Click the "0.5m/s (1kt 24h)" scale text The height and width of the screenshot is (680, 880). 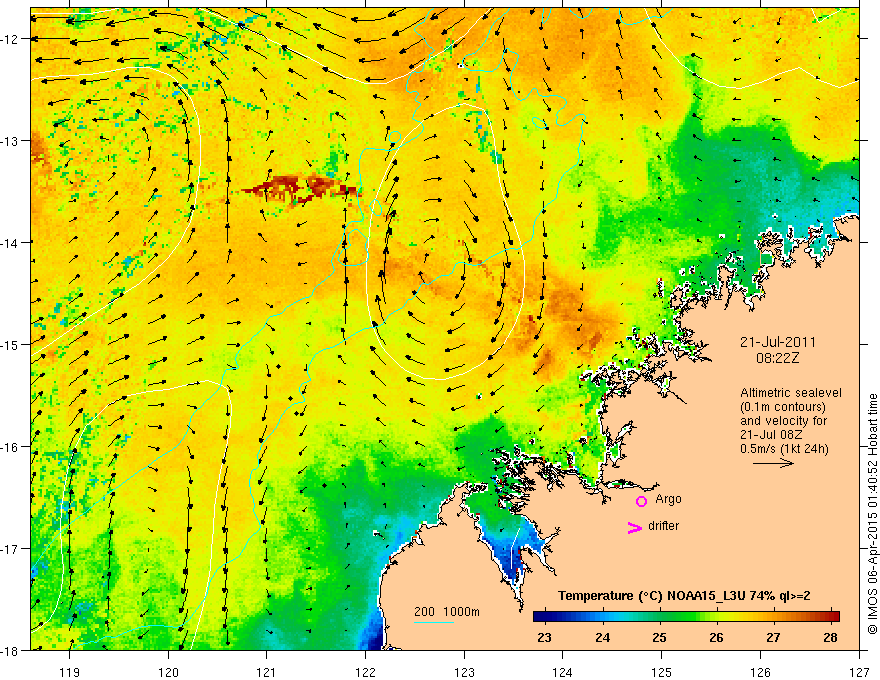[x=784, y=449]
